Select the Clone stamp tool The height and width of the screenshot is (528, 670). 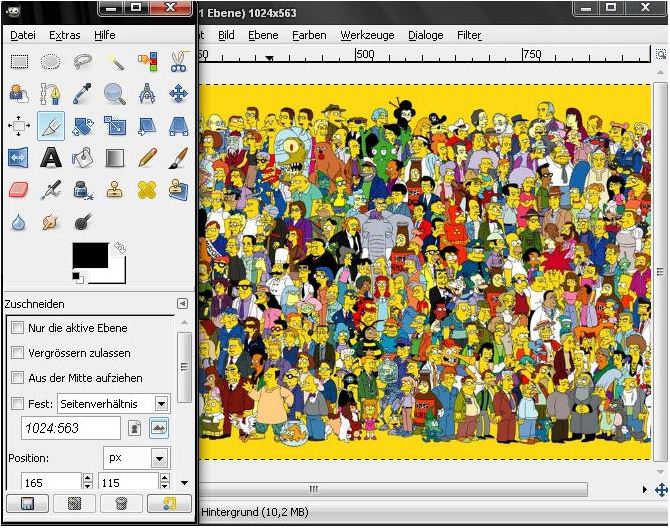coord(115,190)
